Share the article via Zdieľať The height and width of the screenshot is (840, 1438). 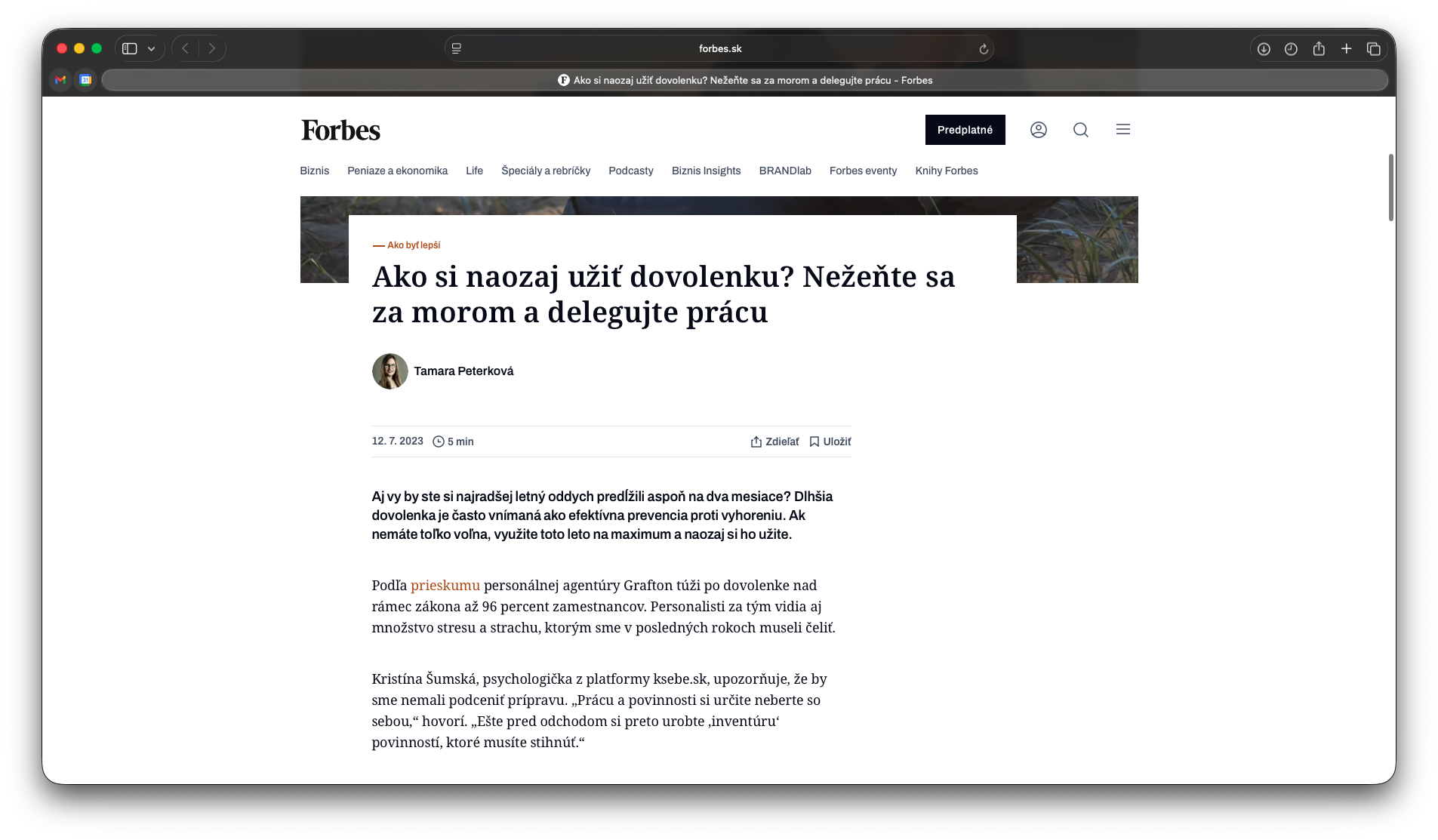[x=774, y=442]
